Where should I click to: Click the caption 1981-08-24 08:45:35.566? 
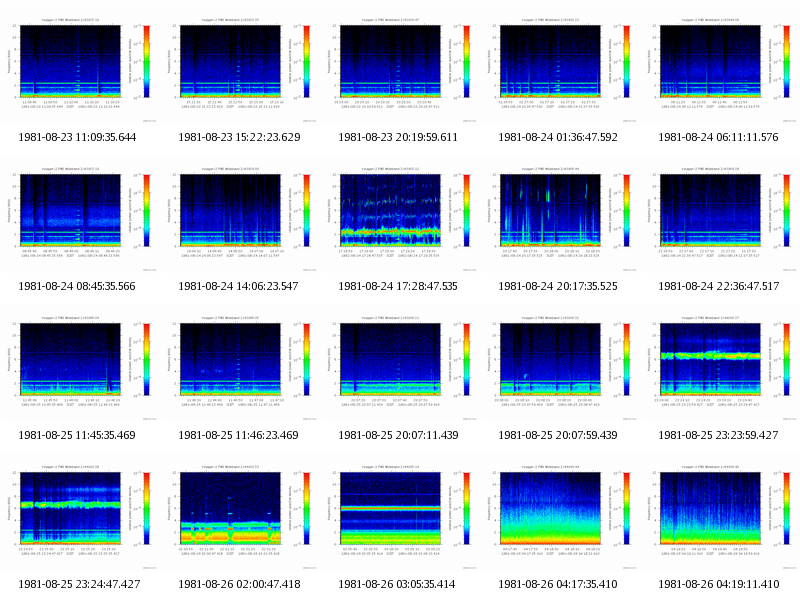tap(77, 286)
